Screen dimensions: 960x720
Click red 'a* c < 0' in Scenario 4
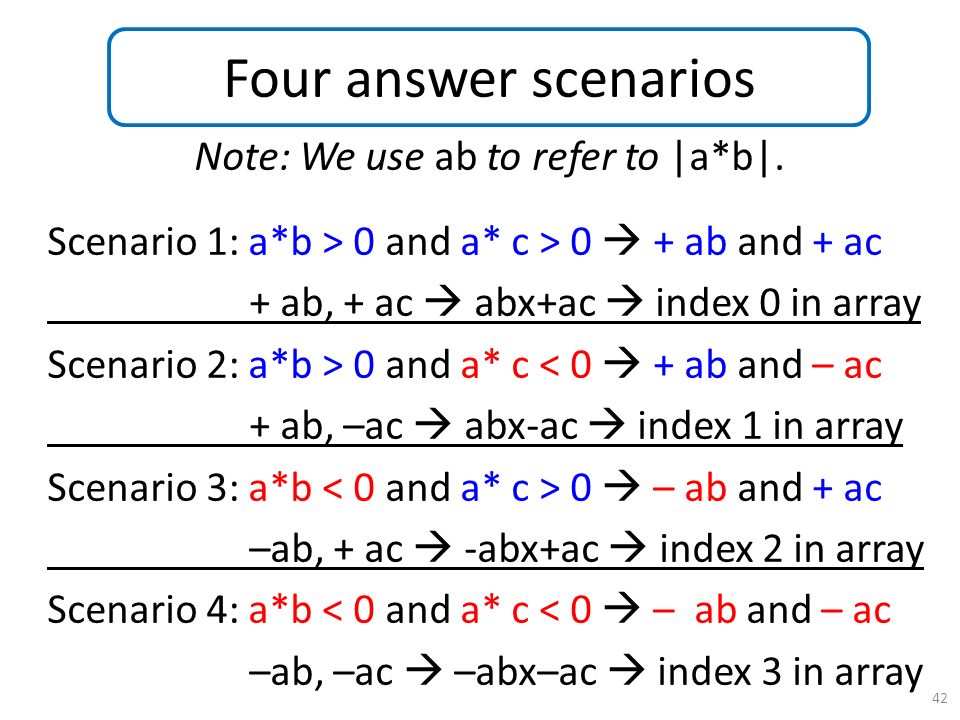click(526, 610)
